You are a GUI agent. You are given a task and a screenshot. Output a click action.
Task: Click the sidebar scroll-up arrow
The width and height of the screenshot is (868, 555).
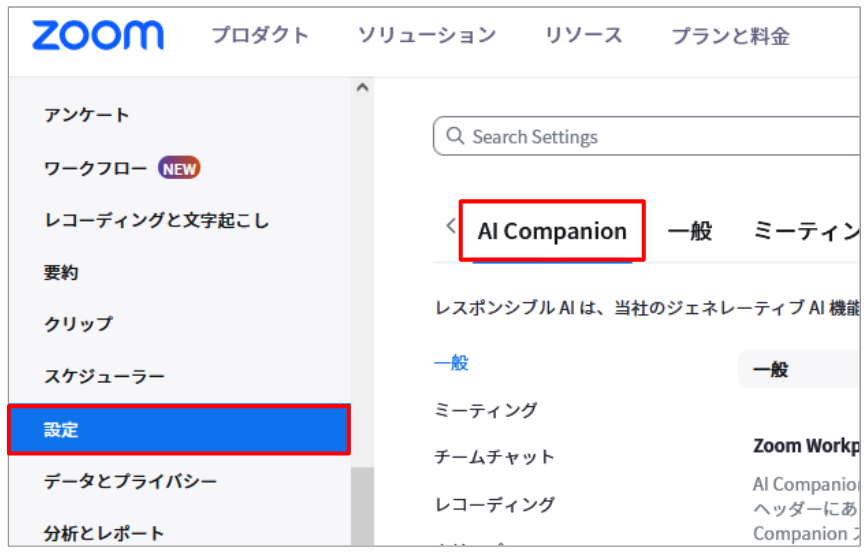363,87
